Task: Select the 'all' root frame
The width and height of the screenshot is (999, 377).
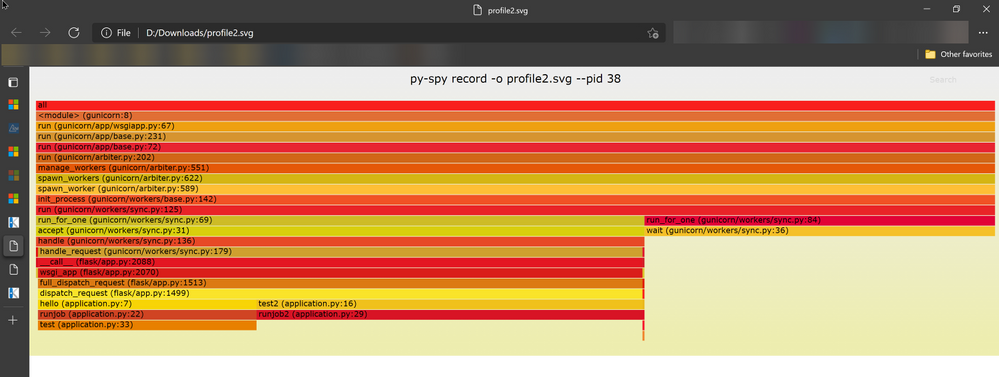Action: click(515, 105)
